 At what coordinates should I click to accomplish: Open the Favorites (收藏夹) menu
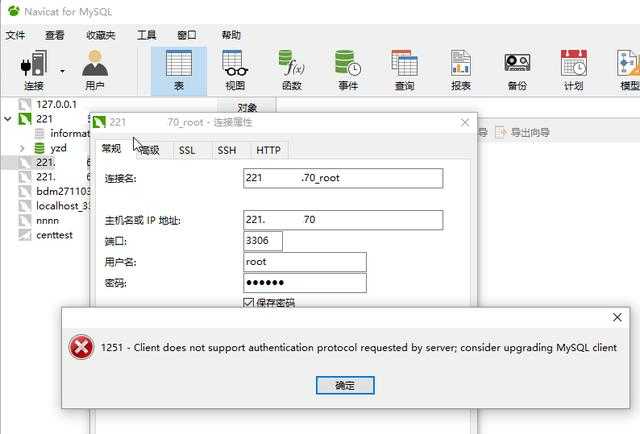pos(101,35)
